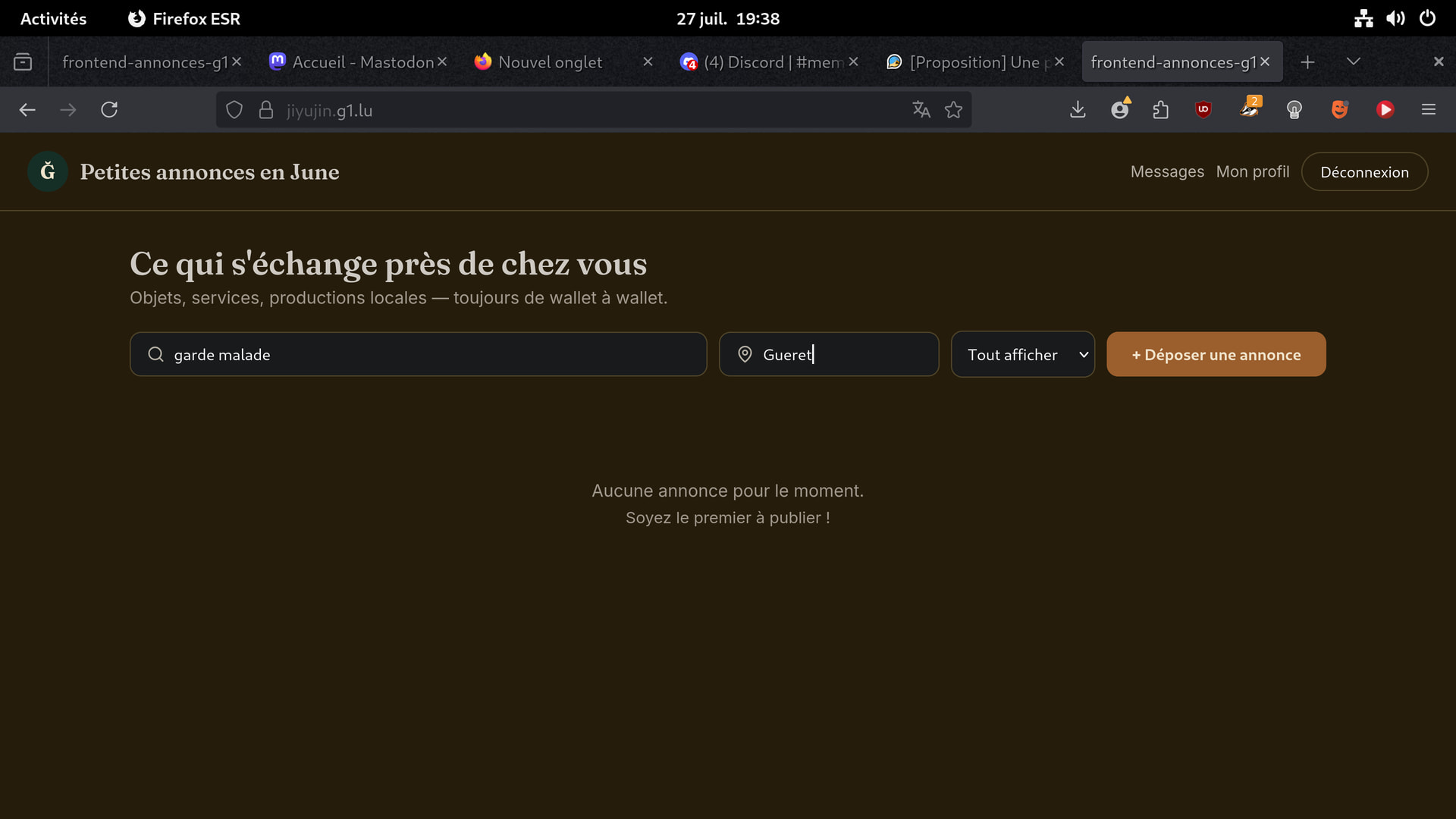
Task: Open the Mon profil link
Action: click(x=1253, y=172)
